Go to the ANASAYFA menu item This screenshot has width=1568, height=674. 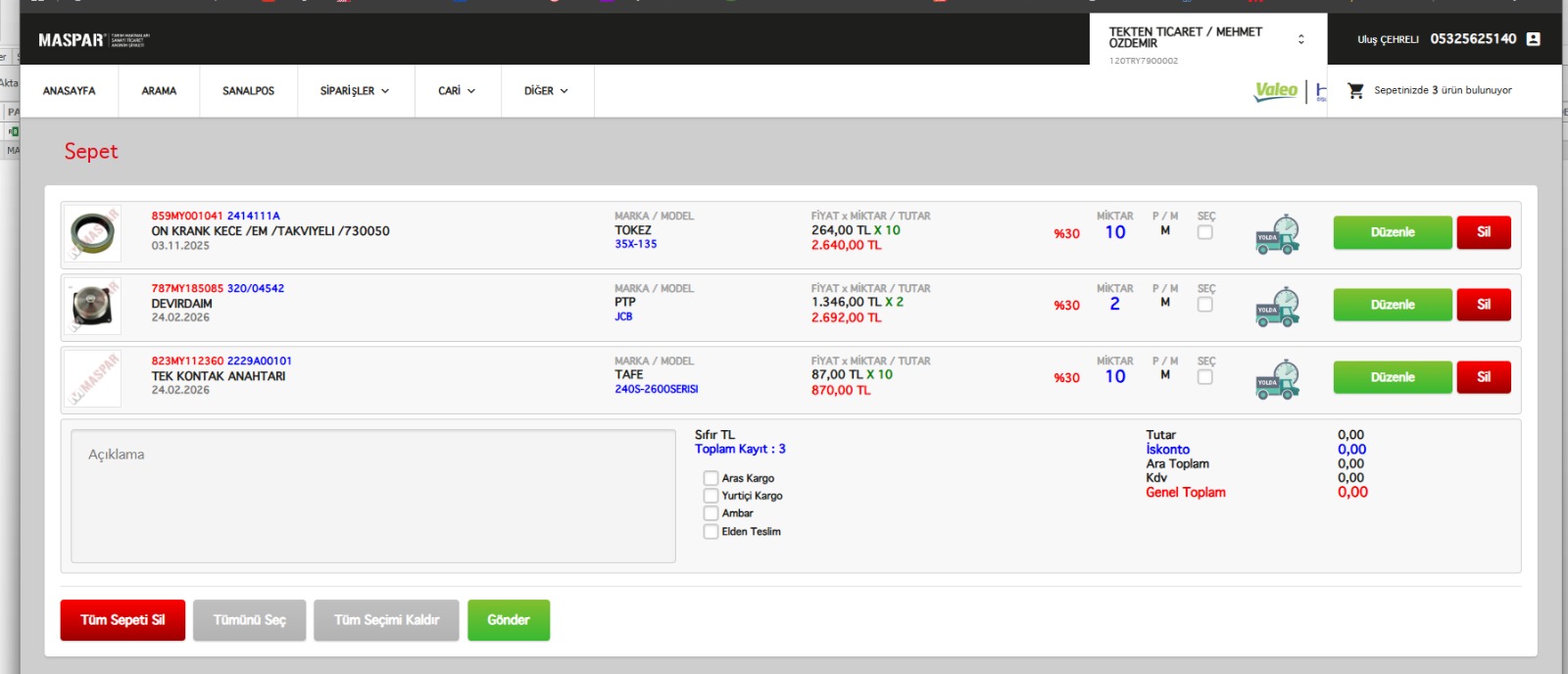coord(70,91)
